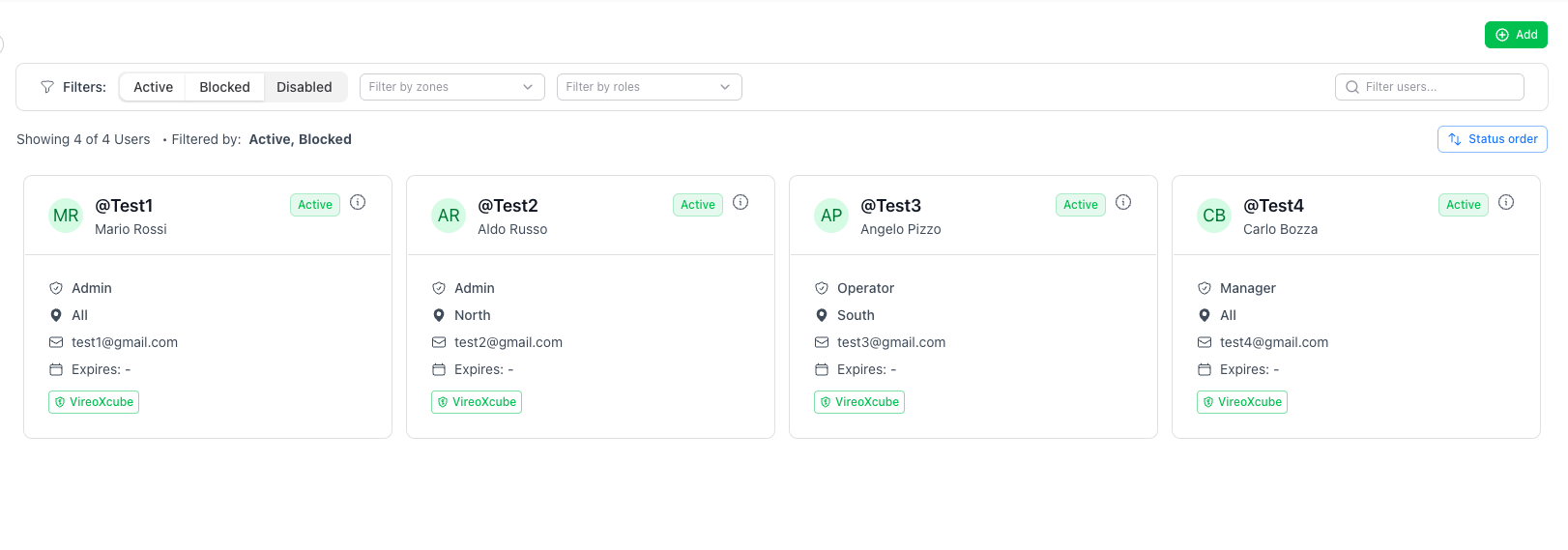Enable the Disabled status filter
This screenshot has height=550, width=1568.
305,87
